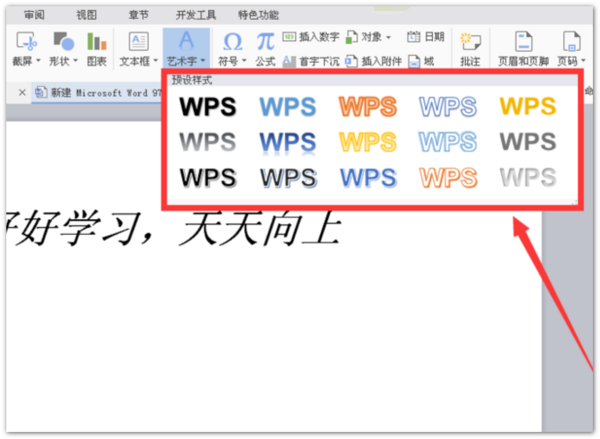Insert a 域 field
600x439 pixels.
[421, 61]
